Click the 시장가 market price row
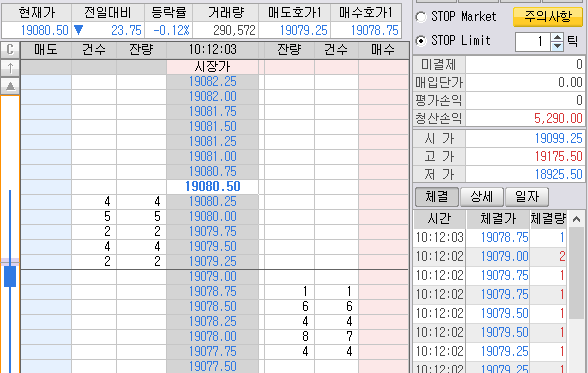The height and width of the screenshot is (373, 588). pos(213,67)
